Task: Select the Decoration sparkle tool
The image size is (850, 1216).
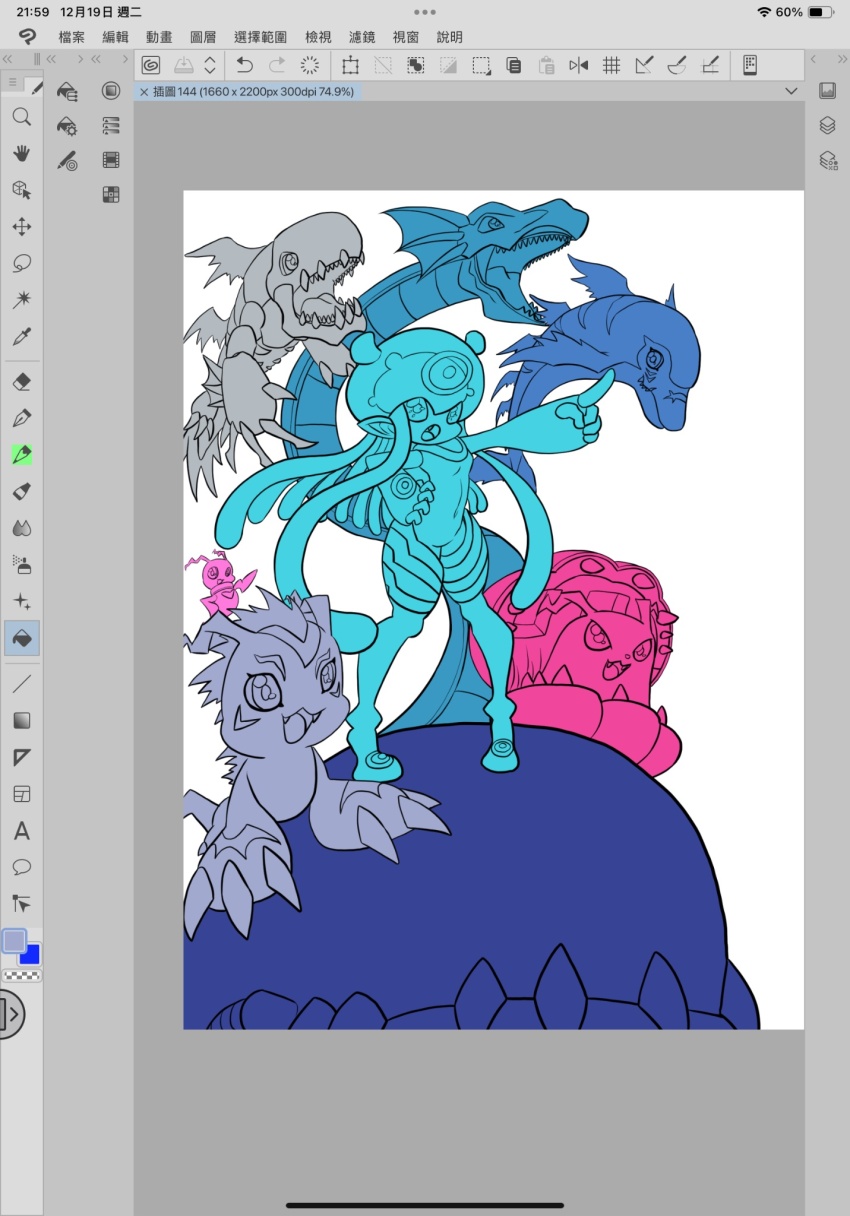Action: point(21,601)
